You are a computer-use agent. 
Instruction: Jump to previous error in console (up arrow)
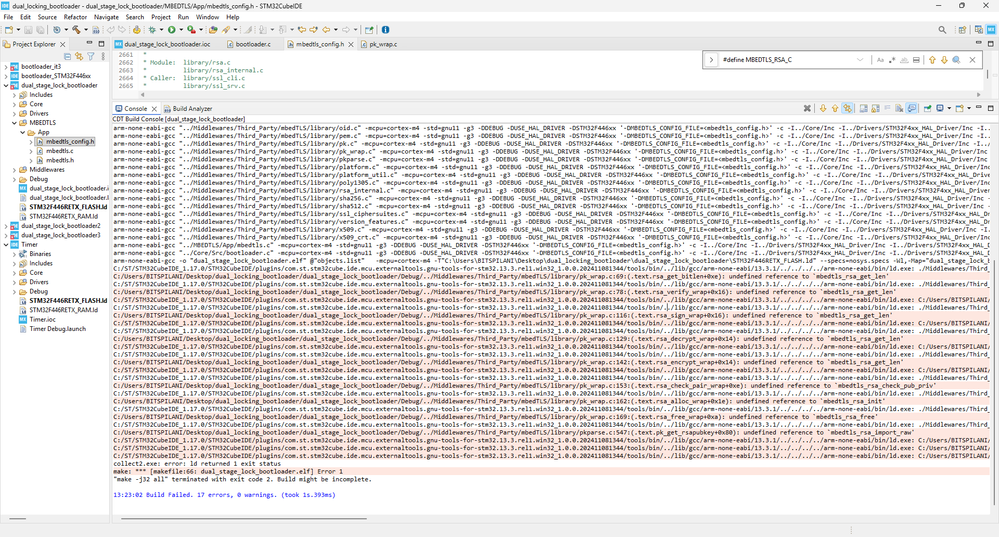835,108
